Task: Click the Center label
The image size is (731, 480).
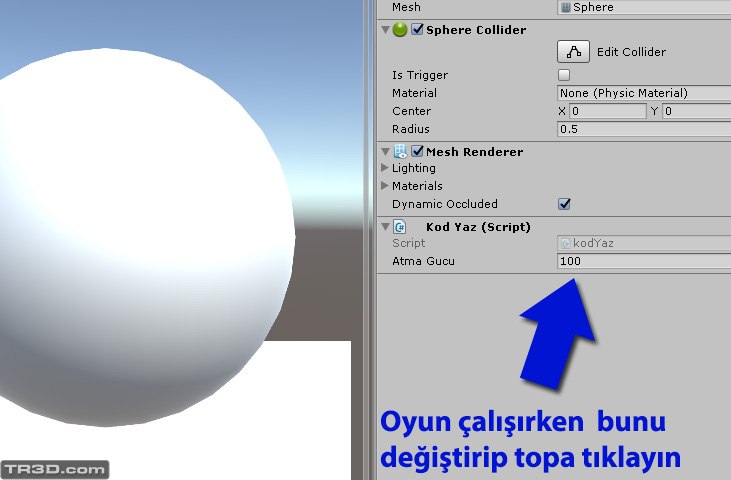Action: 411,111
